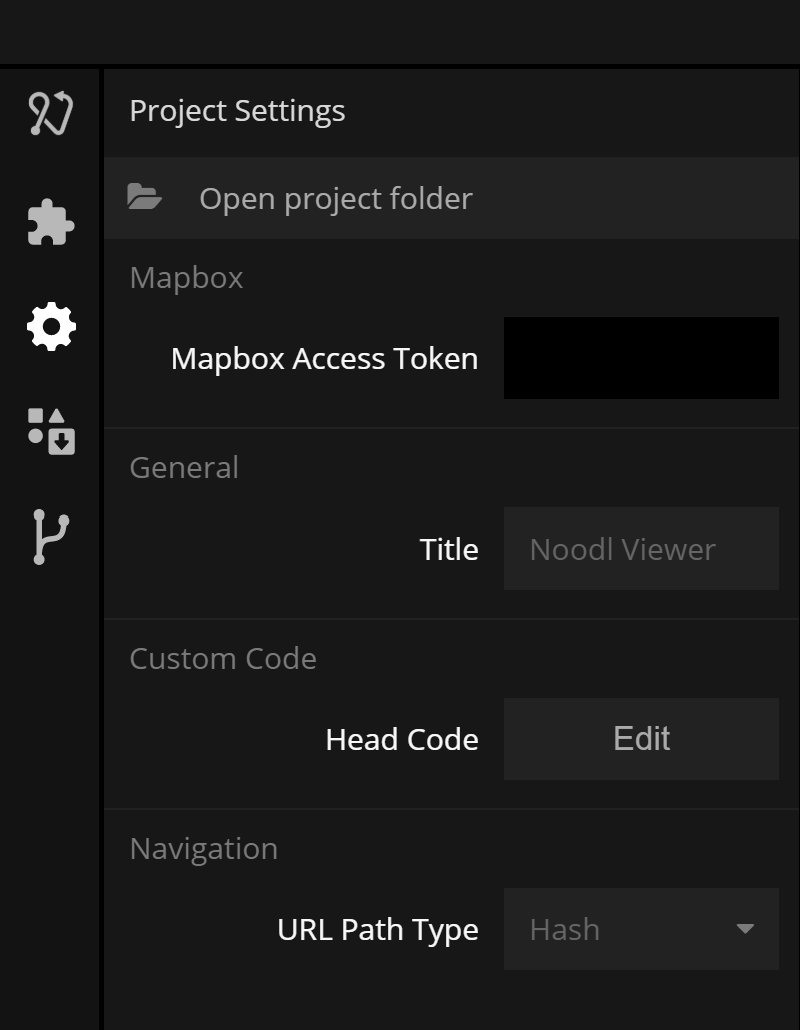This screenshot has height=1030, width=800.
Task: Click the Head Code label
Action: [x=402, y=740]
